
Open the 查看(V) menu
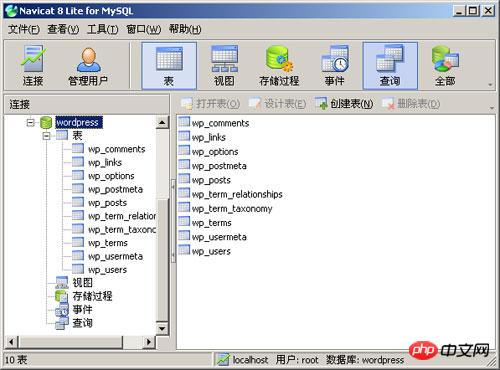click(x=63, y=29)
